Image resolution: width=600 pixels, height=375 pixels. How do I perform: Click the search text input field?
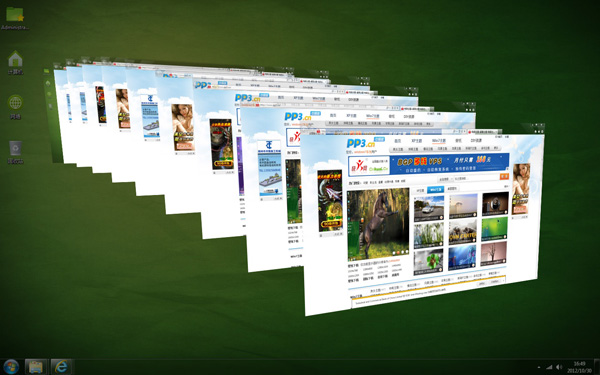[x=475, y=177]
